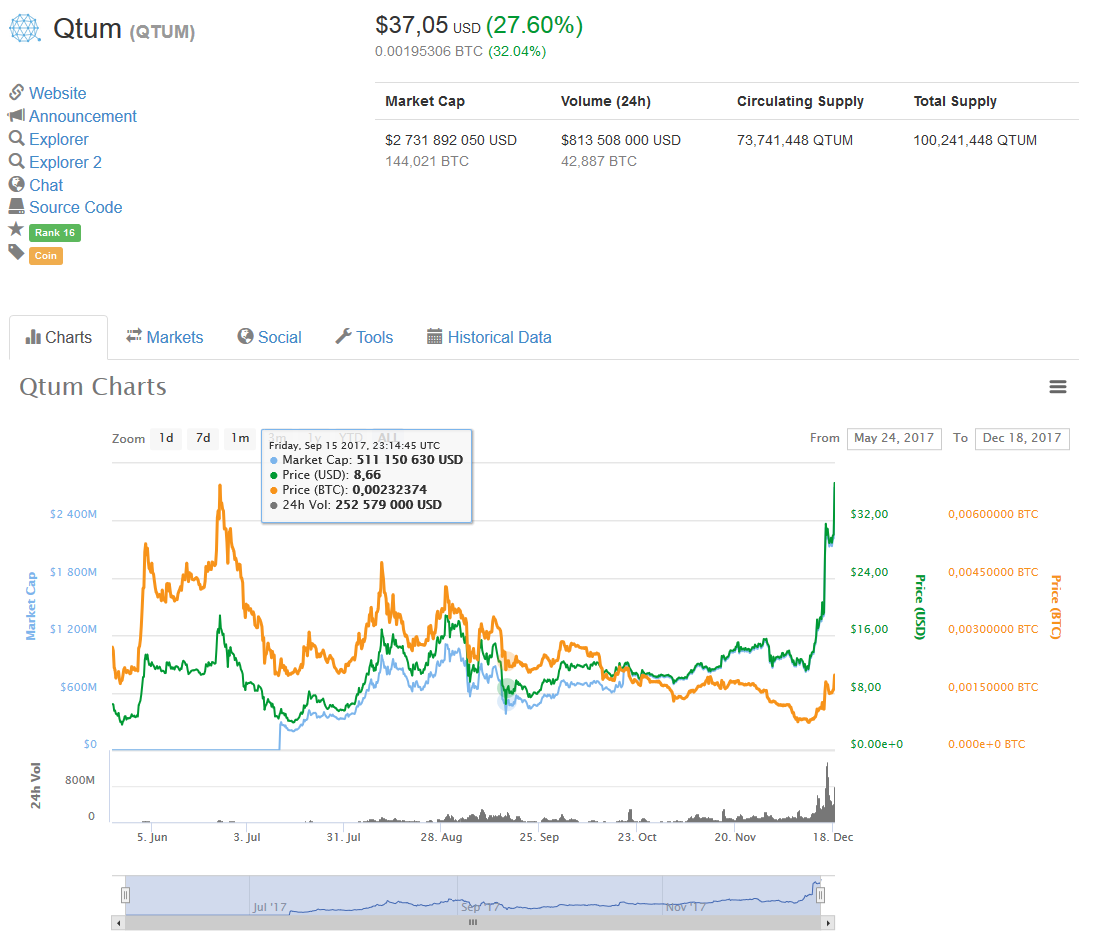Open the chart hamburger context menu

1058,386
